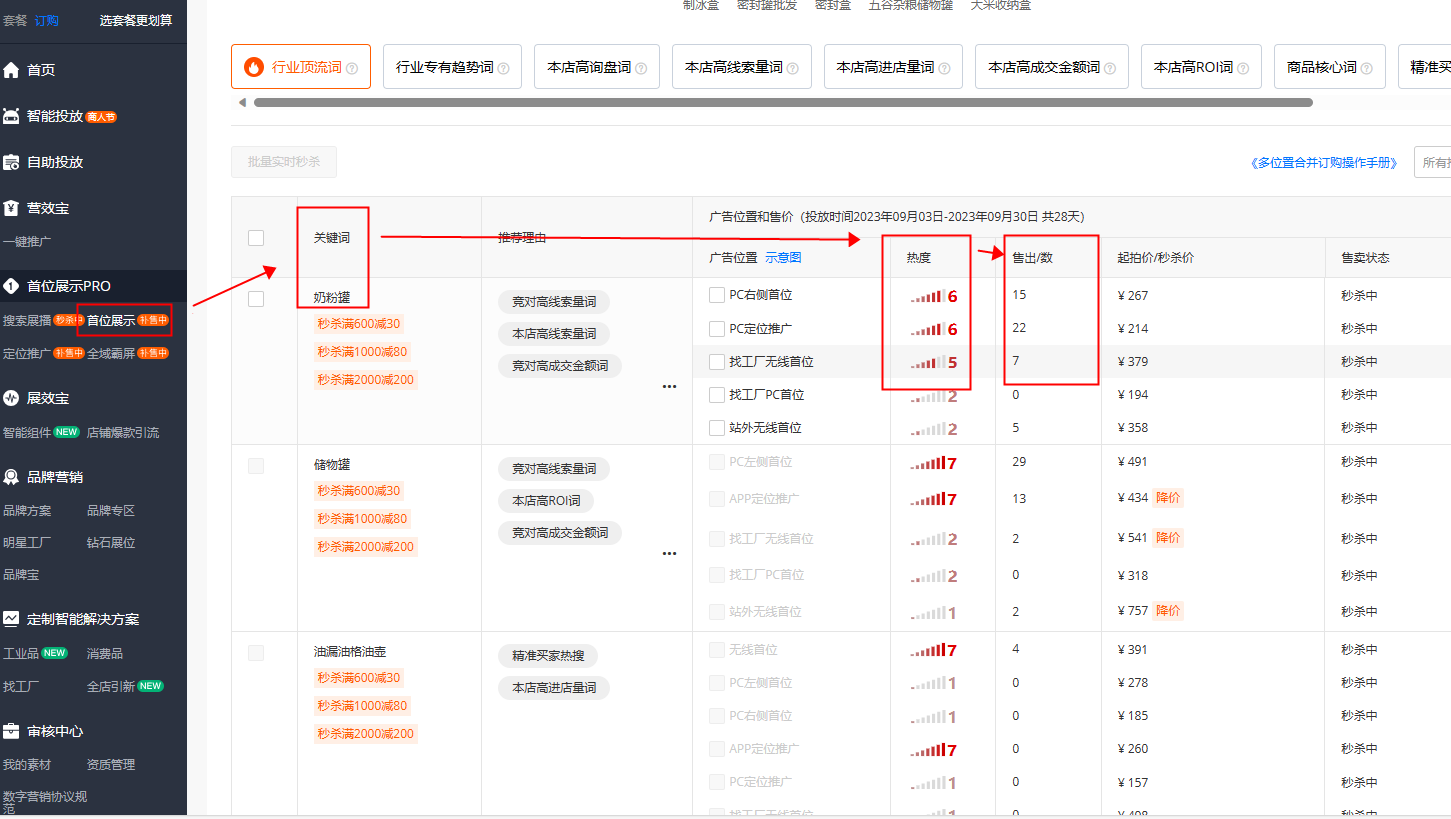The image size is (1451, 819).
Task: Click the number-one icon beside 首位展示PRO
Action: pos(12,286)
